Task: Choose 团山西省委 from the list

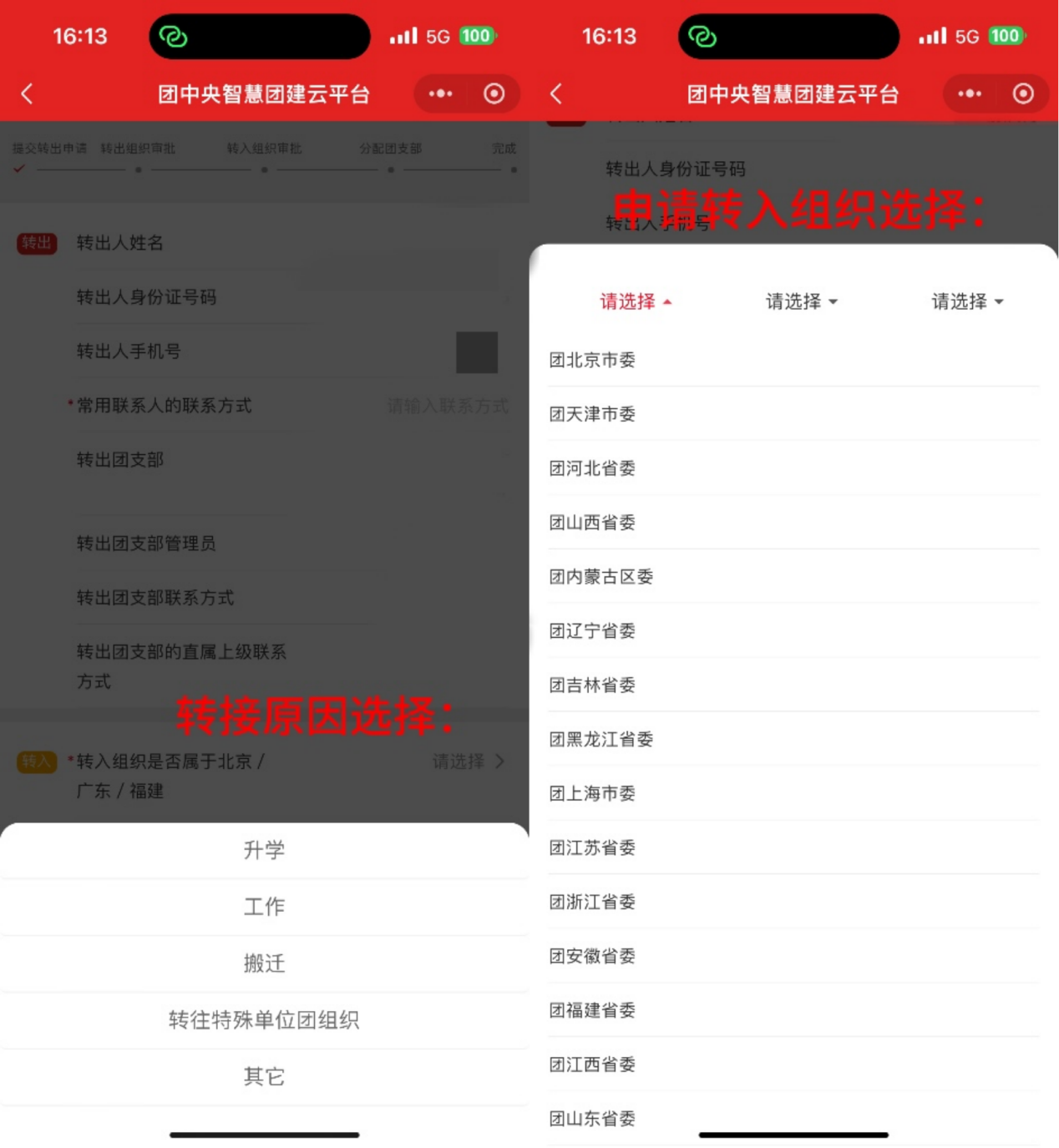Action: click(x=793, y=523)
